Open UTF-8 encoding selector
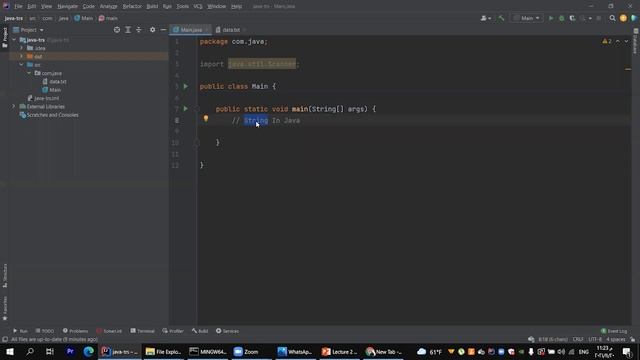This screenshot has height=360, width=640. 595,339
